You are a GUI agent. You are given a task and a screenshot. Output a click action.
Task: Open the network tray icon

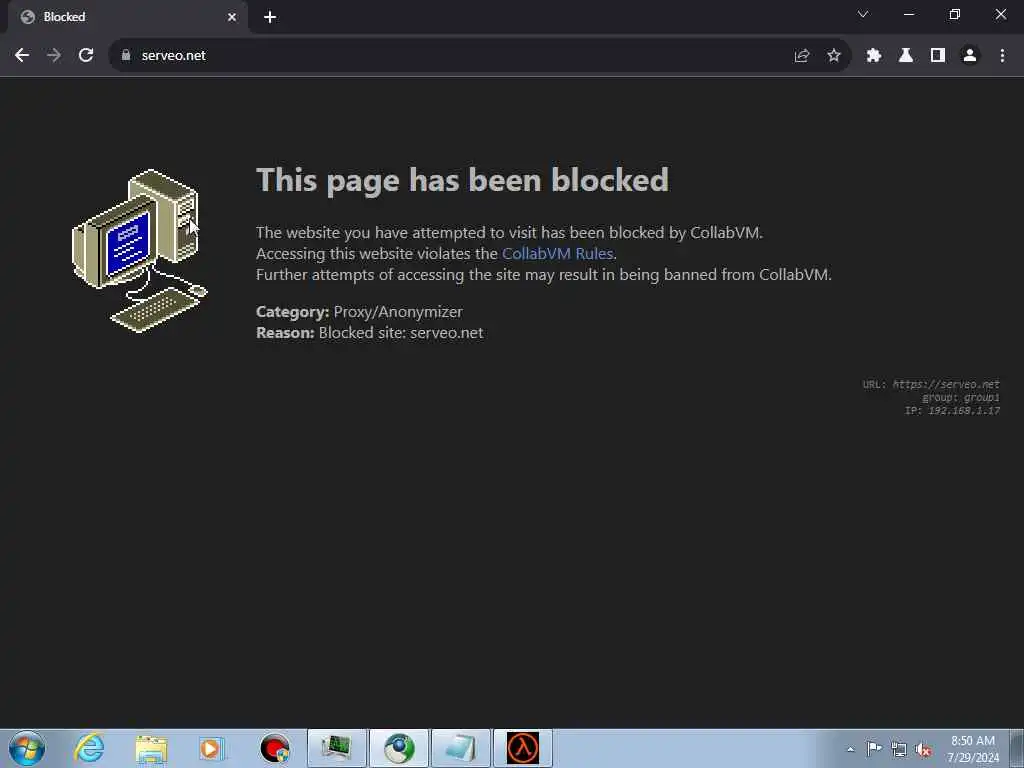(x=899, y=749)
